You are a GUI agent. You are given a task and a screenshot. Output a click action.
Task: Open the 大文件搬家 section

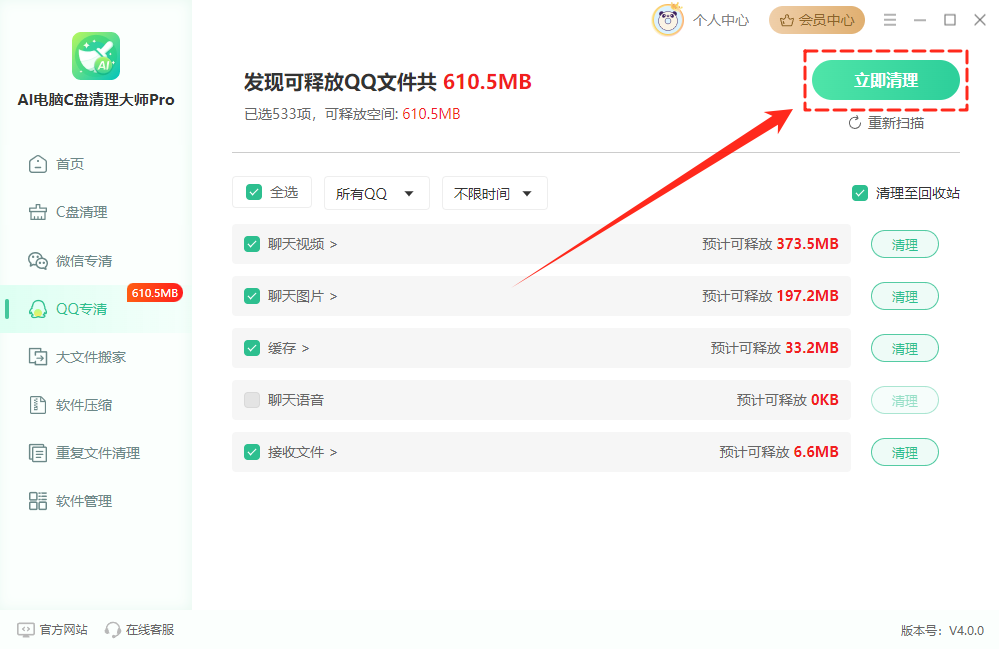point(96,357)
